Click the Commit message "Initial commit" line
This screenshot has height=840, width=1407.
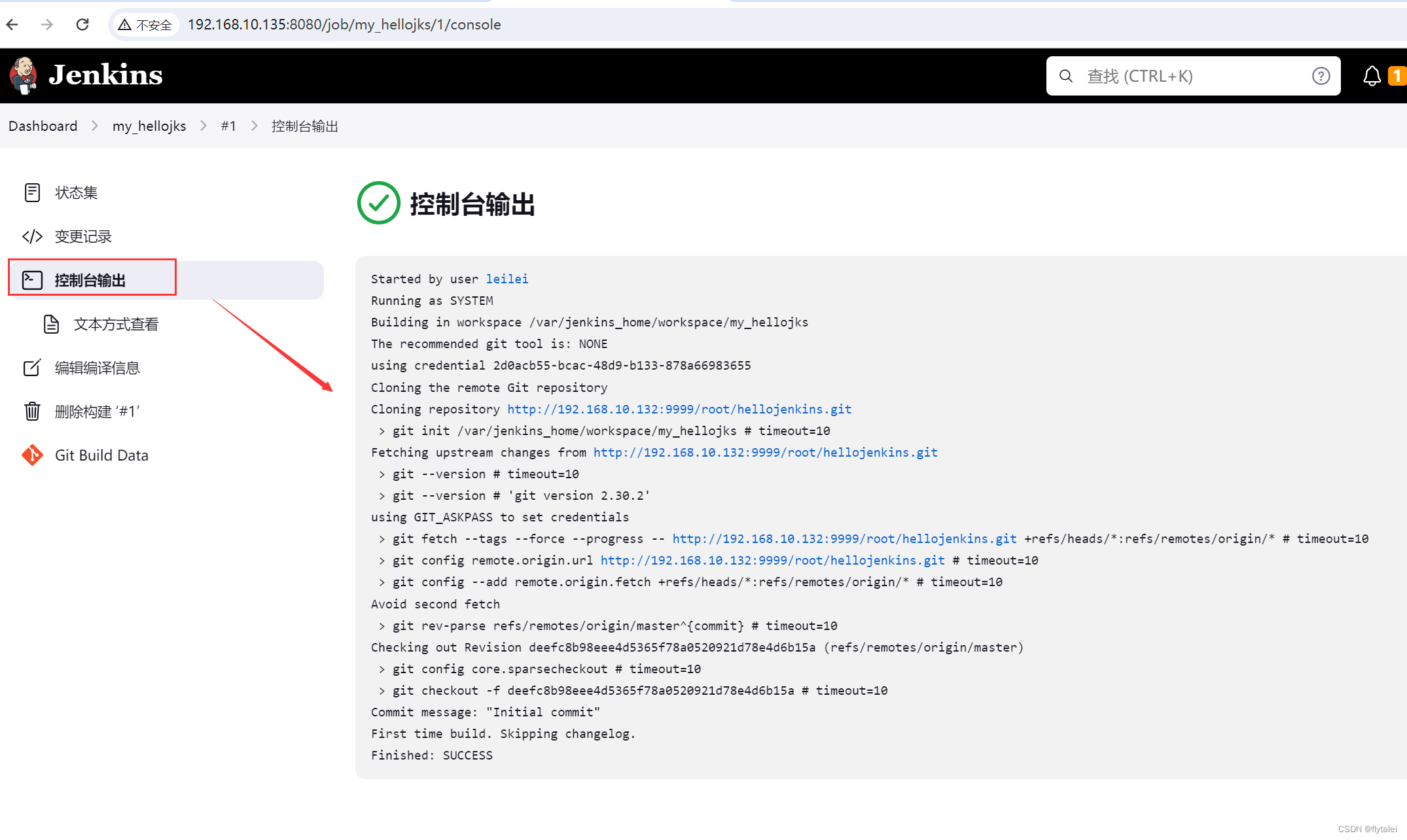point(486,712)
